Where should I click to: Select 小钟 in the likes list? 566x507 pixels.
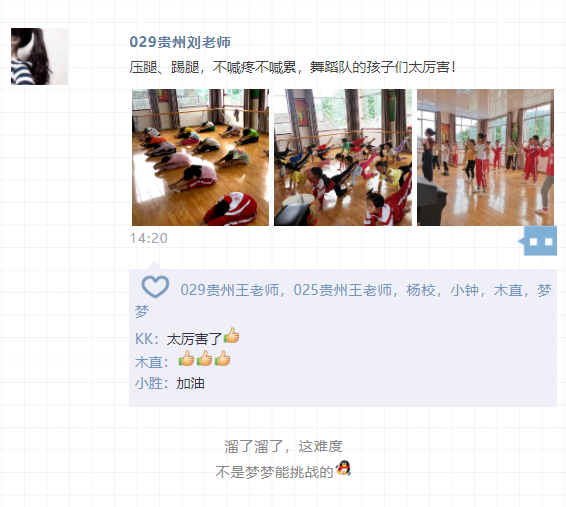[x=465, y=290]
